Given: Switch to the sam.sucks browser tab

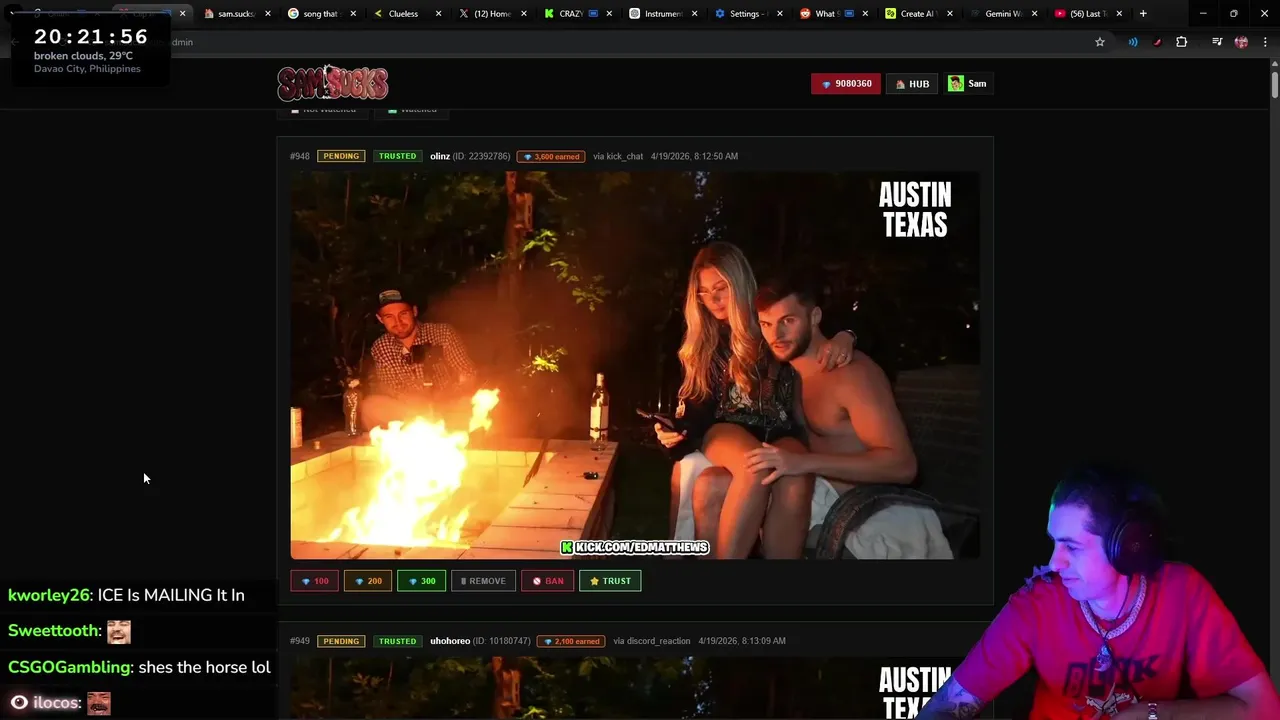Looking at the screenshot, I should pos(237,14).
